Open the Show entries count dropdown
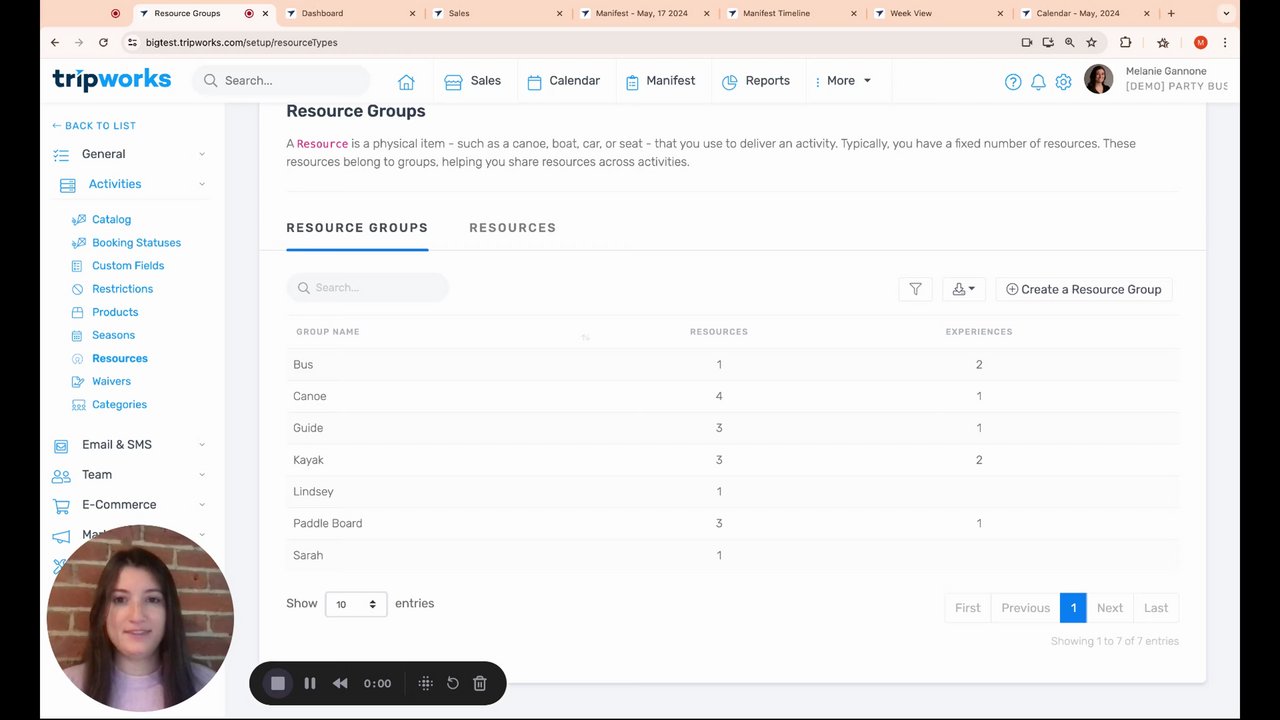The width and height of the screenshot is (1280, 720). point(356,604)
